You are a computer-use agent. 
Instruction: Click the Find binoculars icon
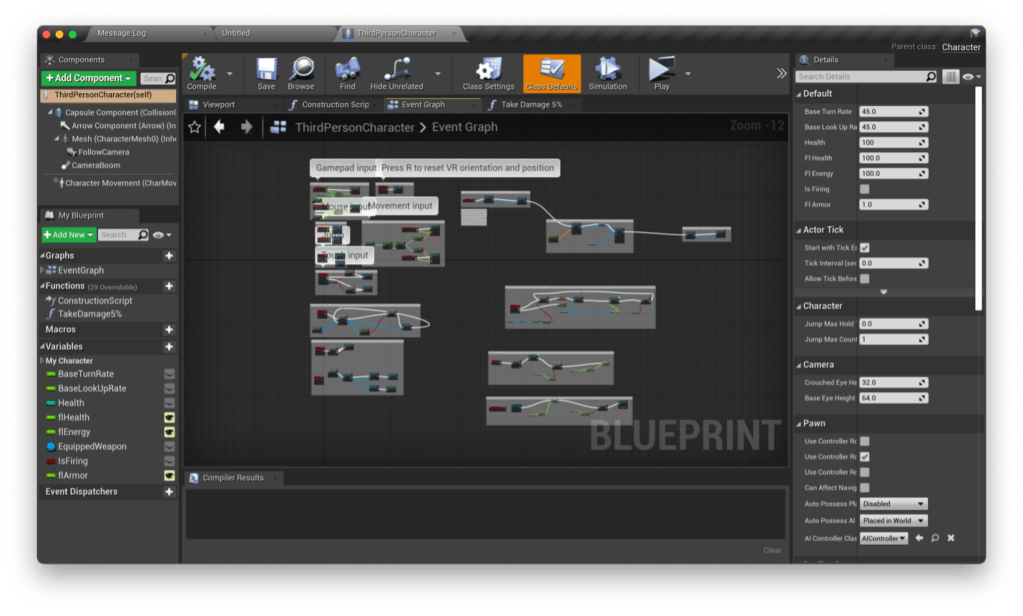347,70
